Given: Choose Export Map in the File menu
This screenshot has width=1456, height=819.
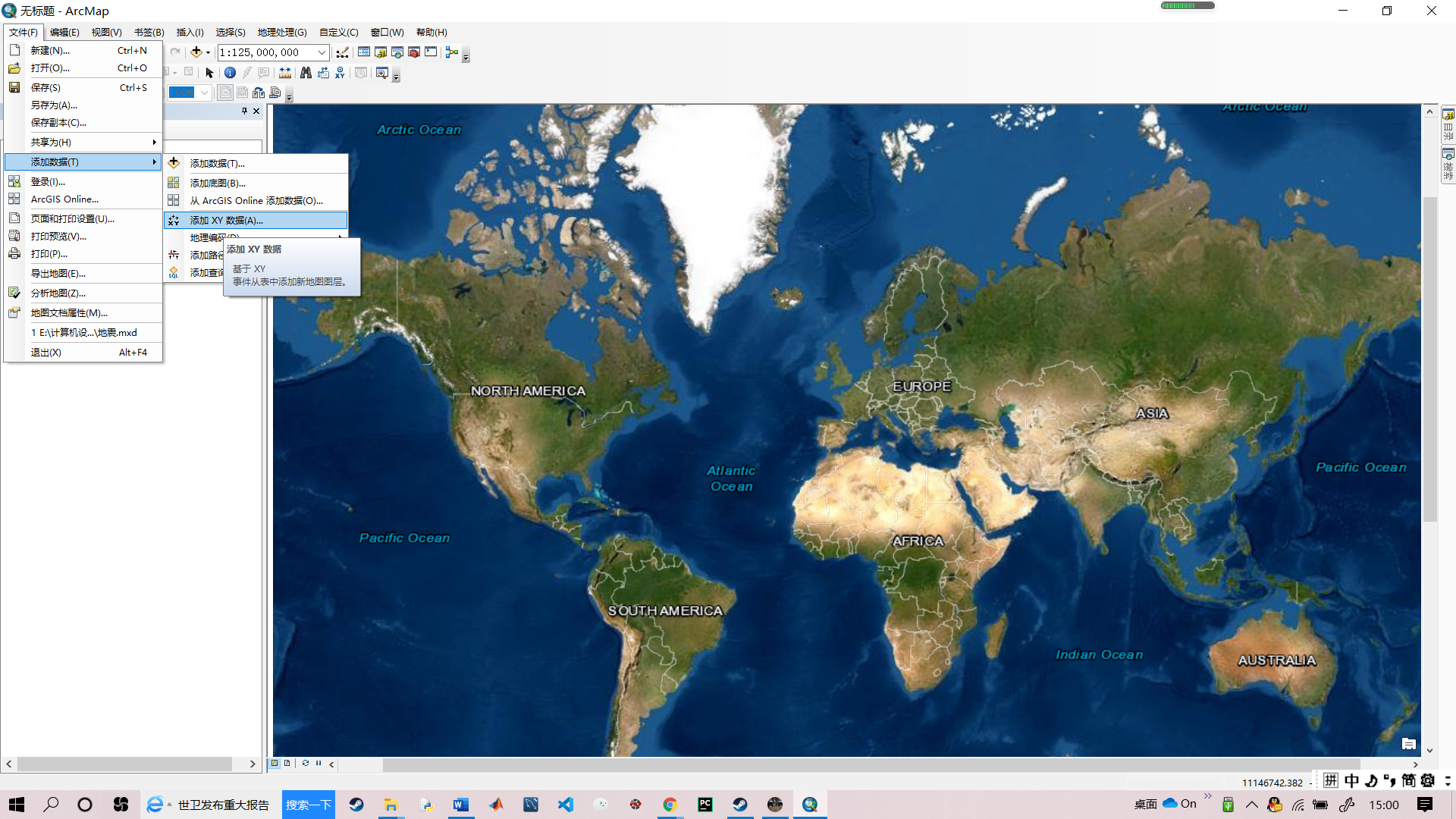Looking at the screenshot, I should pyautogui.click(x=83, y=273).
